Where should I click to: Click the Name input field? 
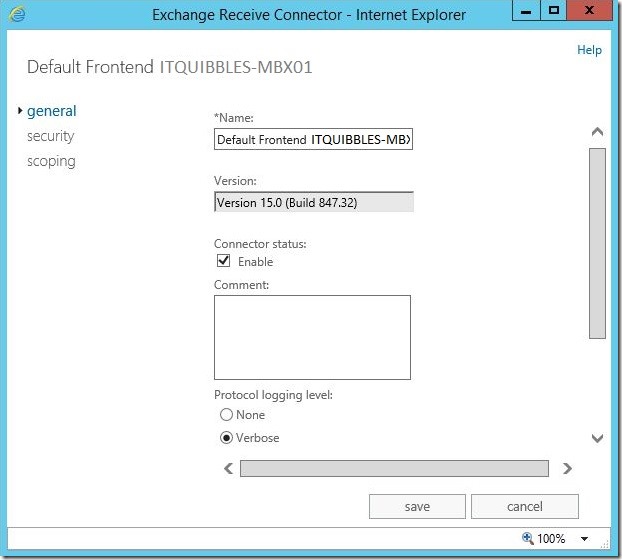313,139
